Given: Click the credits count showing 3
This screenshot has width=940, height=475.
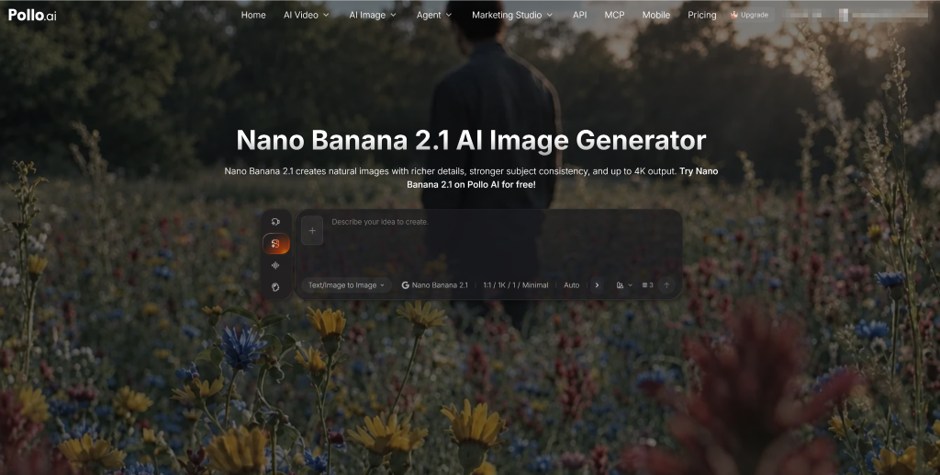Looking at the screenshot, I should pos(647,285).
